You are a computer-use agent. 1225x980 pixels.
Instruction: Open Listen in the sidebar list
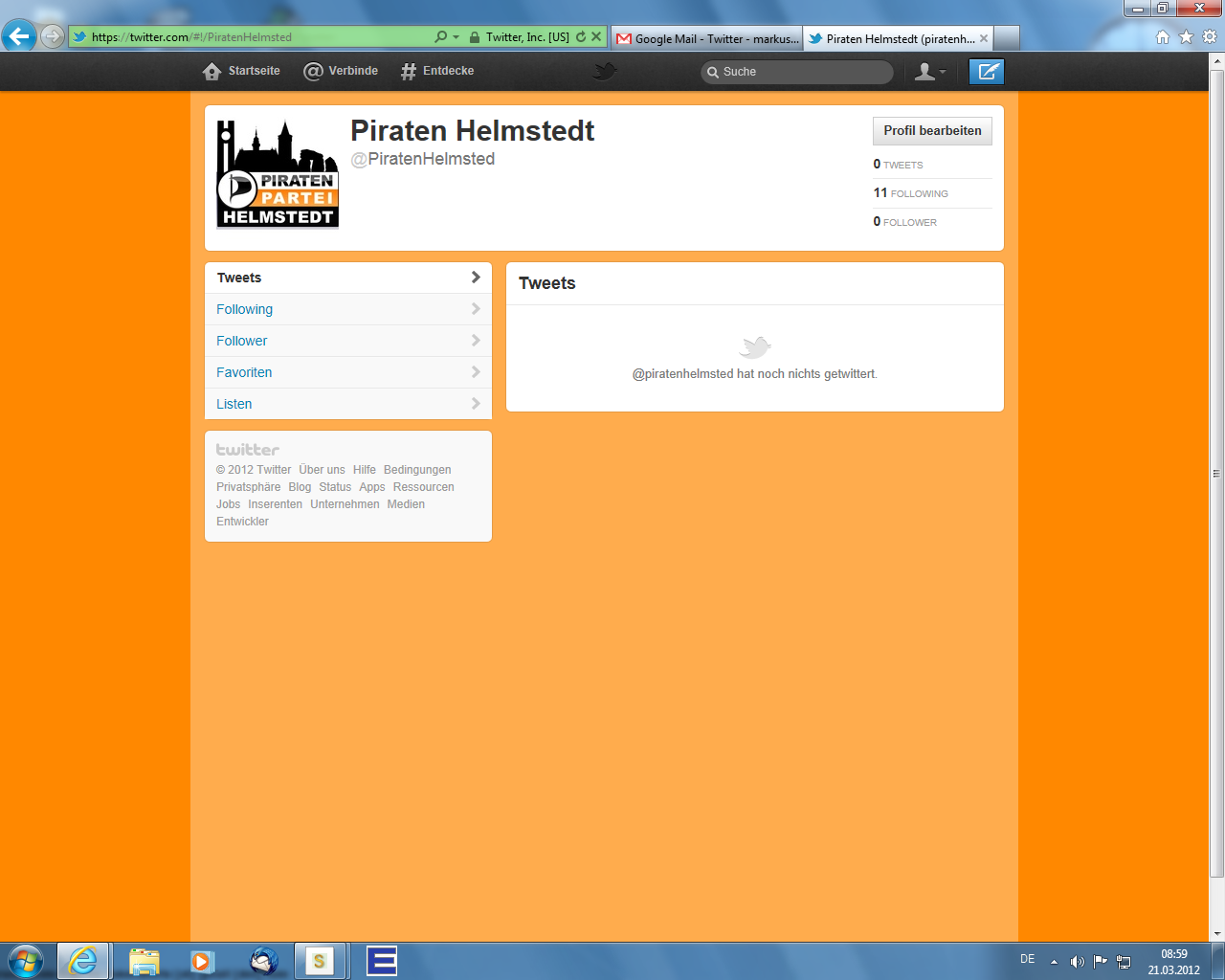(348, 404)
